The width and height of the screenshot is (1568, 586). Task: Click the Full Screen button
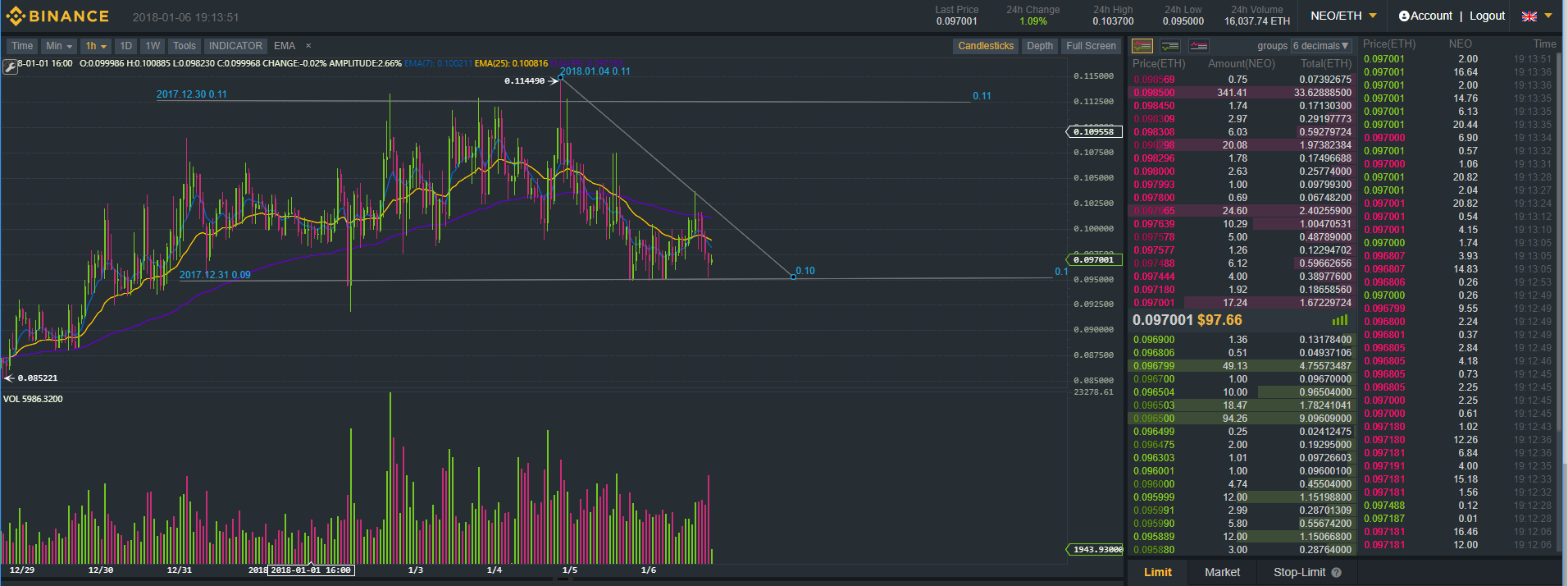point(1091,46)
